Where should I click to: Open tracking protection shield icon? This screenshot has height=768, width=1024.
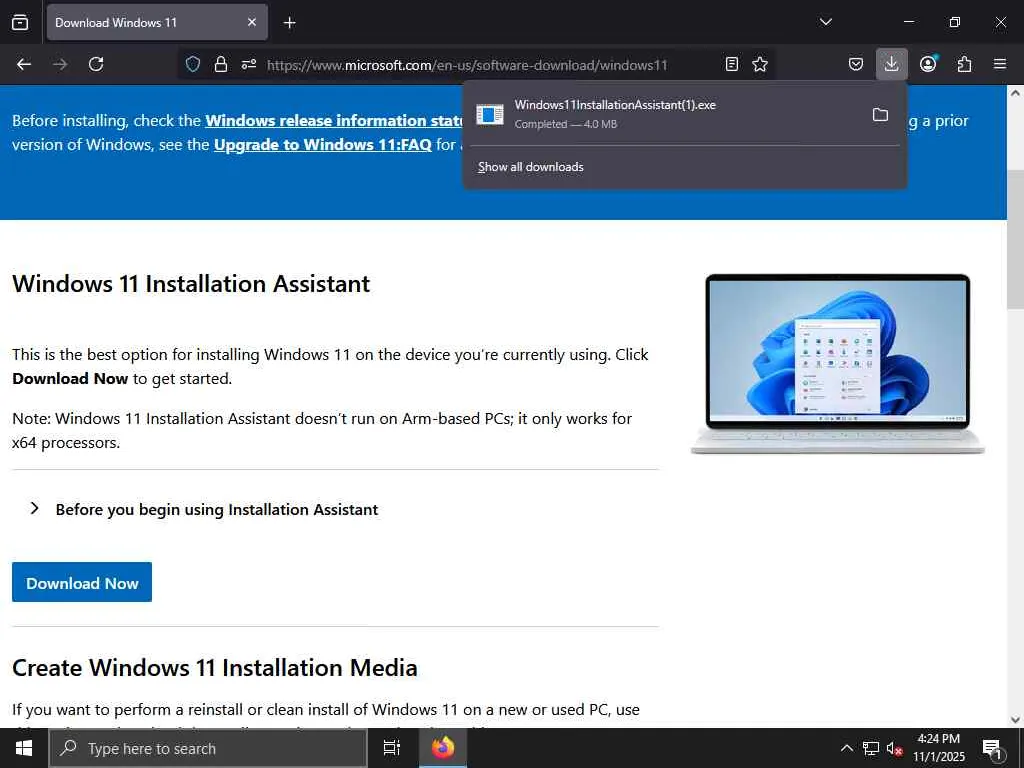coord(193,64)
